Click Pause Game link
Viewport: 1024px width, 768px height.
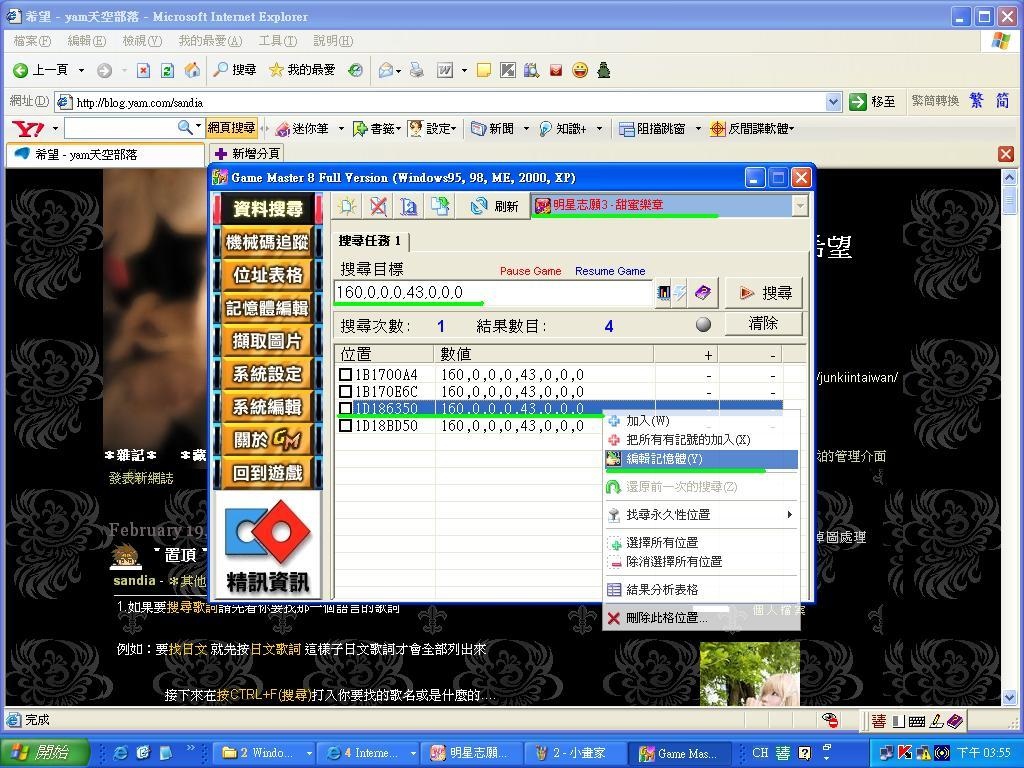(530, 271)
